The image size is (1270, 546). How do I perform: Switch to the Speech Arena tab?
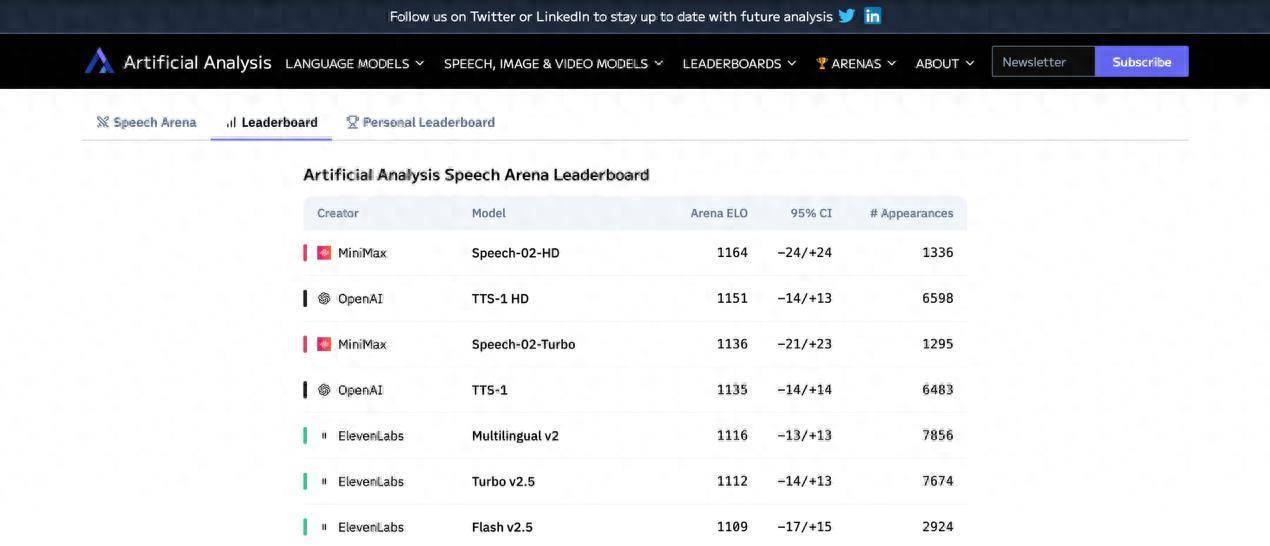[146, 122]
